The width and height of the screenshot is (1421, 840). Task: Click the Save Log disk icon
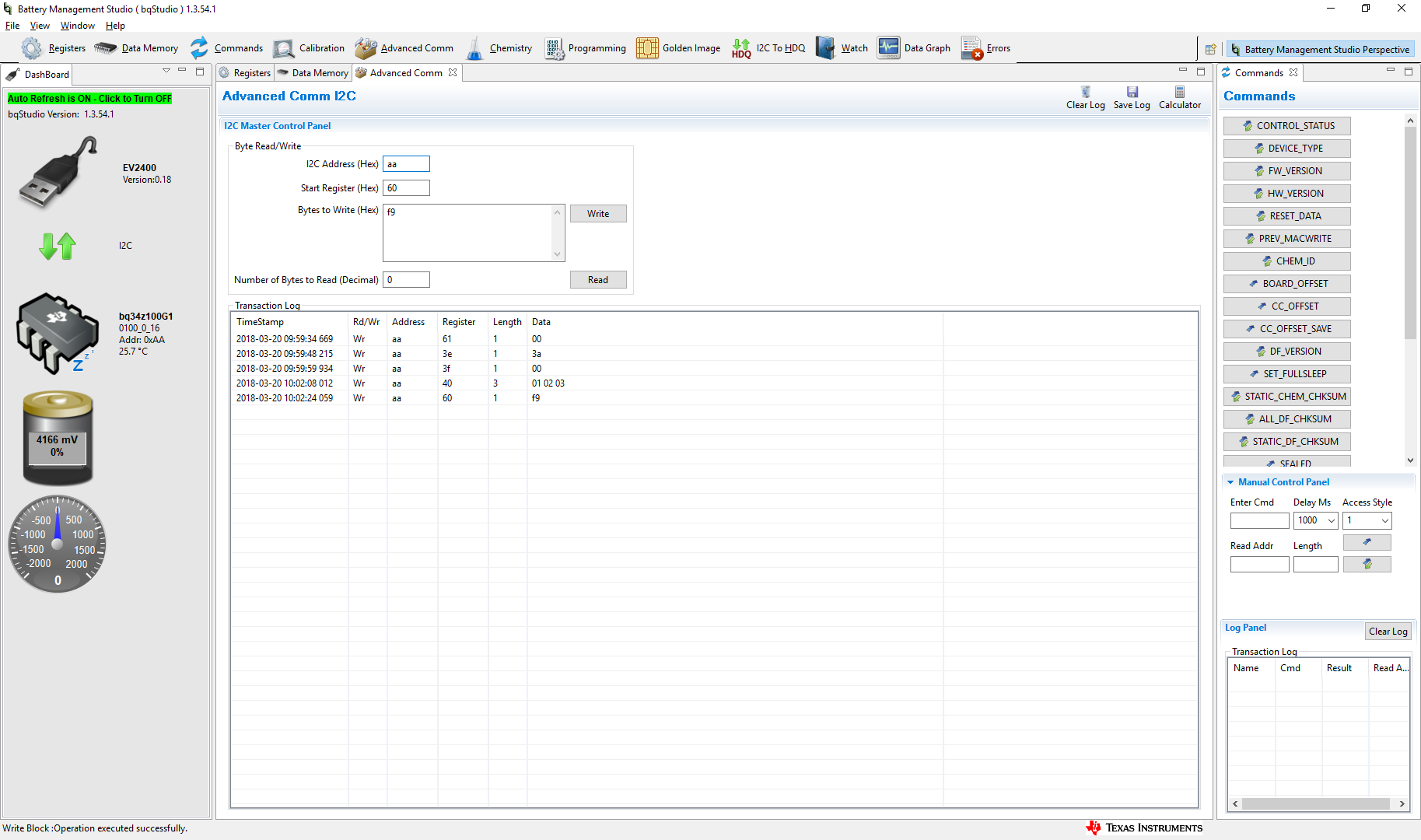pos(1132,93)
